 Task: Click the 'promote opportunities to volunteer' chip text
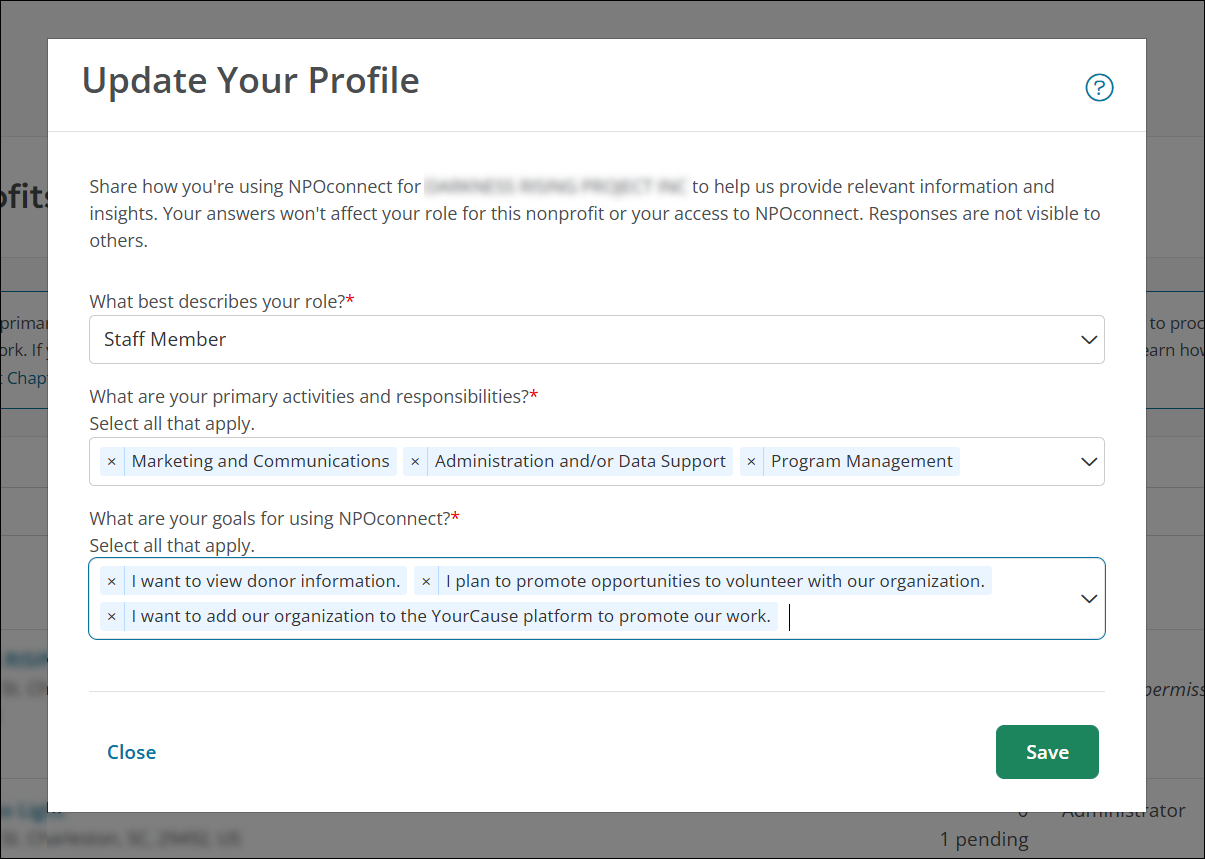click(x=715, y=582)
